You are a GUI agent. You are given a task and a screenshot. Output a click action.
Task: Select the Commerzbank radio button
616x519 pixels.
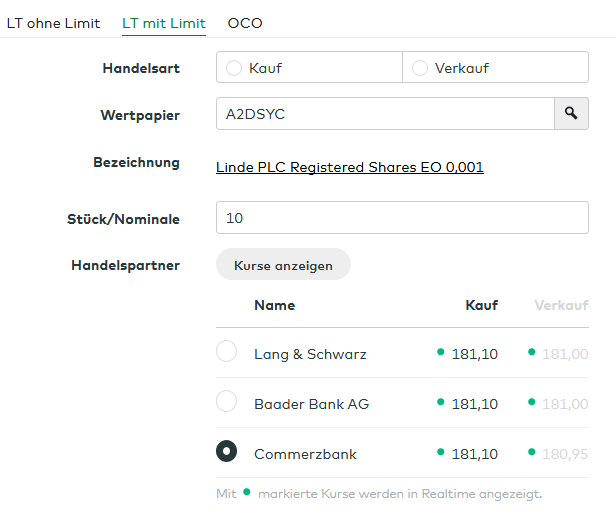(227, 452)
